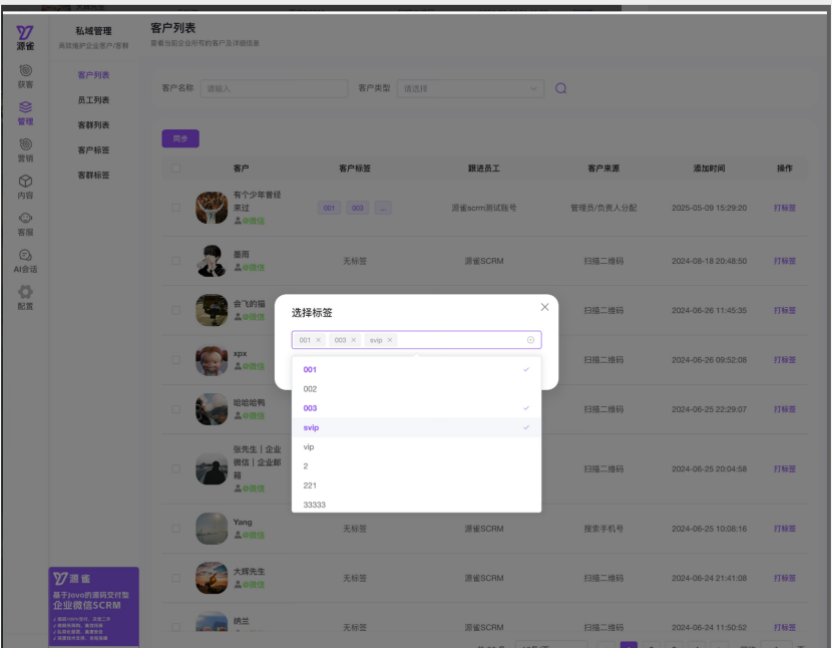Click 打标签 for xpx row
The height and width of the screenshot is (648, 832).
tap(784, 359)
